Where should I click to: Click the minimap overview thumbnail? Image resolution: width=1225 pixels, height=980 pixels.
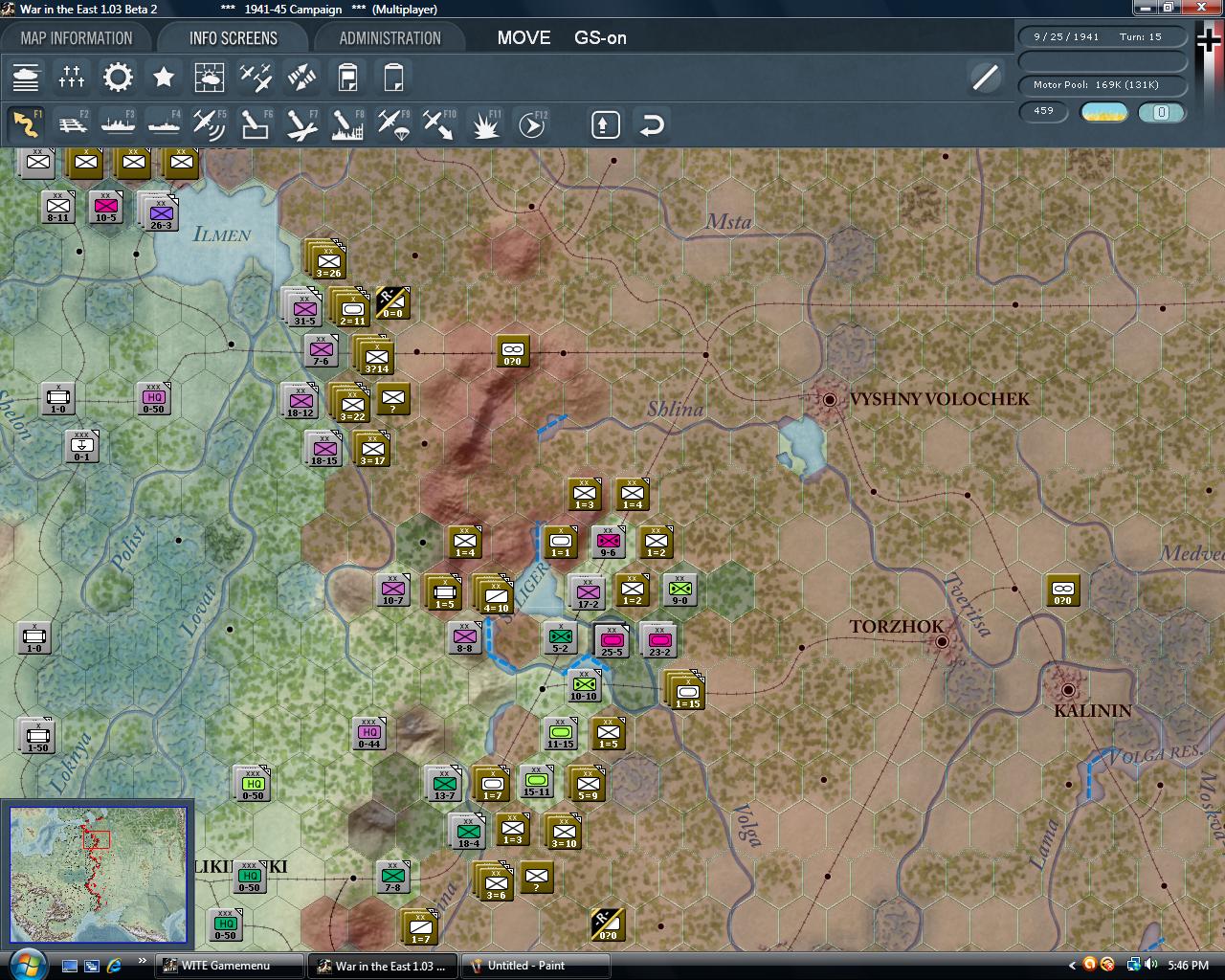pyautogui.click(x=99, y=875)
